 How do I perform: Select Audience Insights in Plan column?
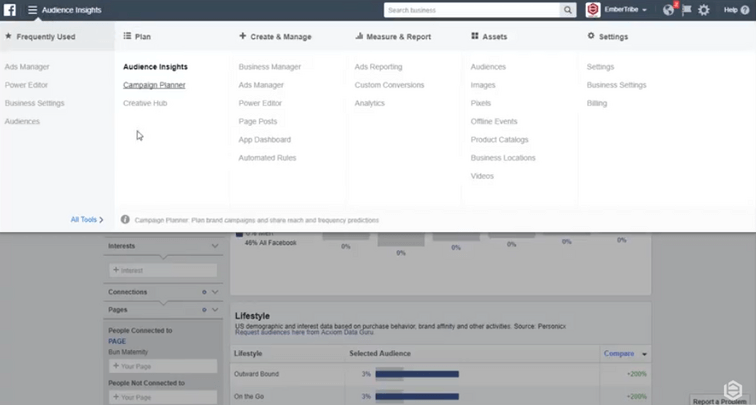(155, 67)
